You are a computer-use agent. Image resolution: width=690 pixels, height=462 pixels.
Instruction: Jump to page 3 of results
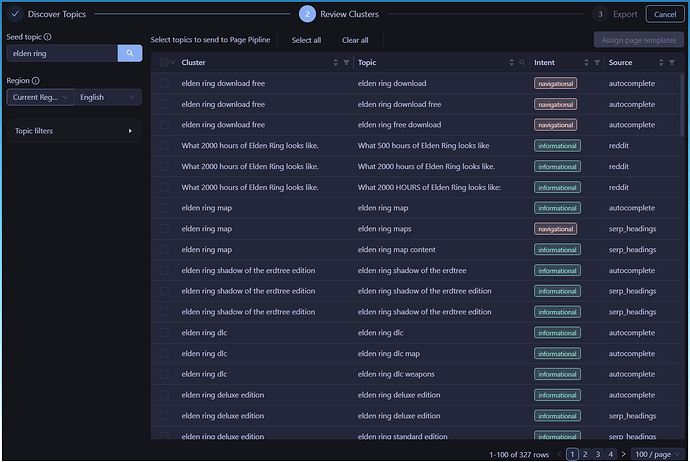click(597, 454)
